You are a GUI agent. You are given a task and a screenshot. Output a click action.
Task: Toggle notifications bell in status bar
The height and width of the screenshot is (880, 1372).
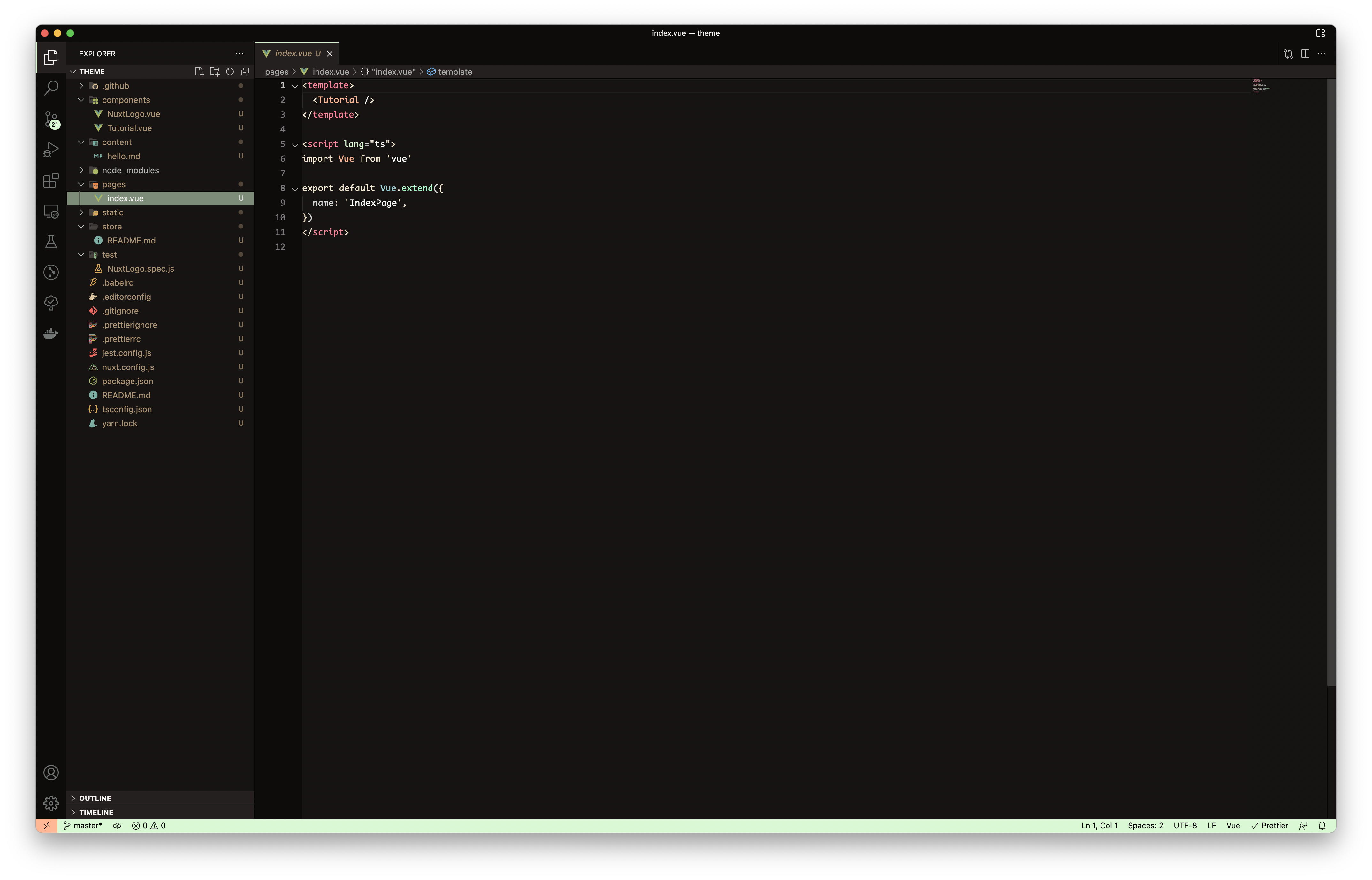[x=1322, y=826]
